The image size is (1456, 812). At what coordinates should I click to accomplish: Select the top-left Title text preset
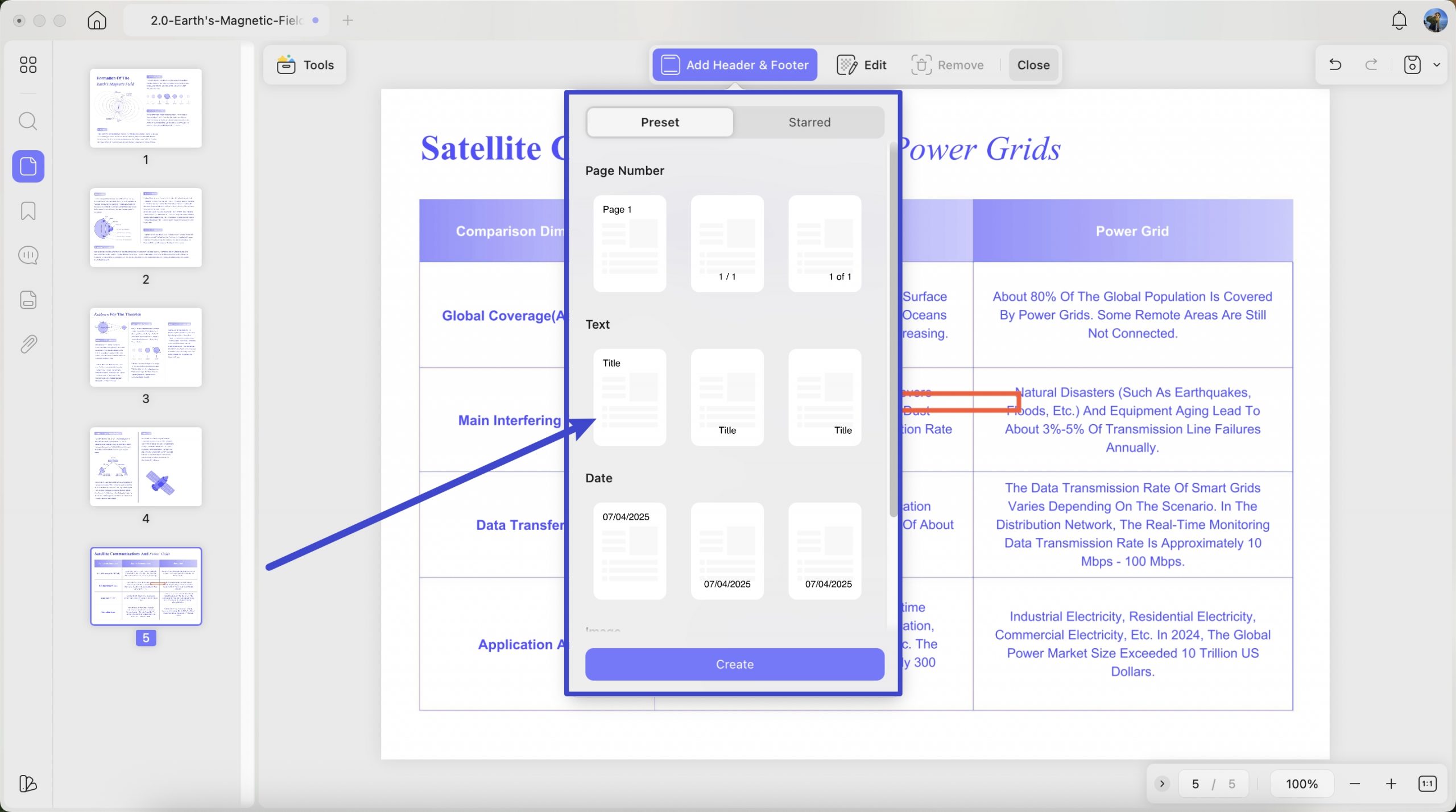[x=630, y=397]
